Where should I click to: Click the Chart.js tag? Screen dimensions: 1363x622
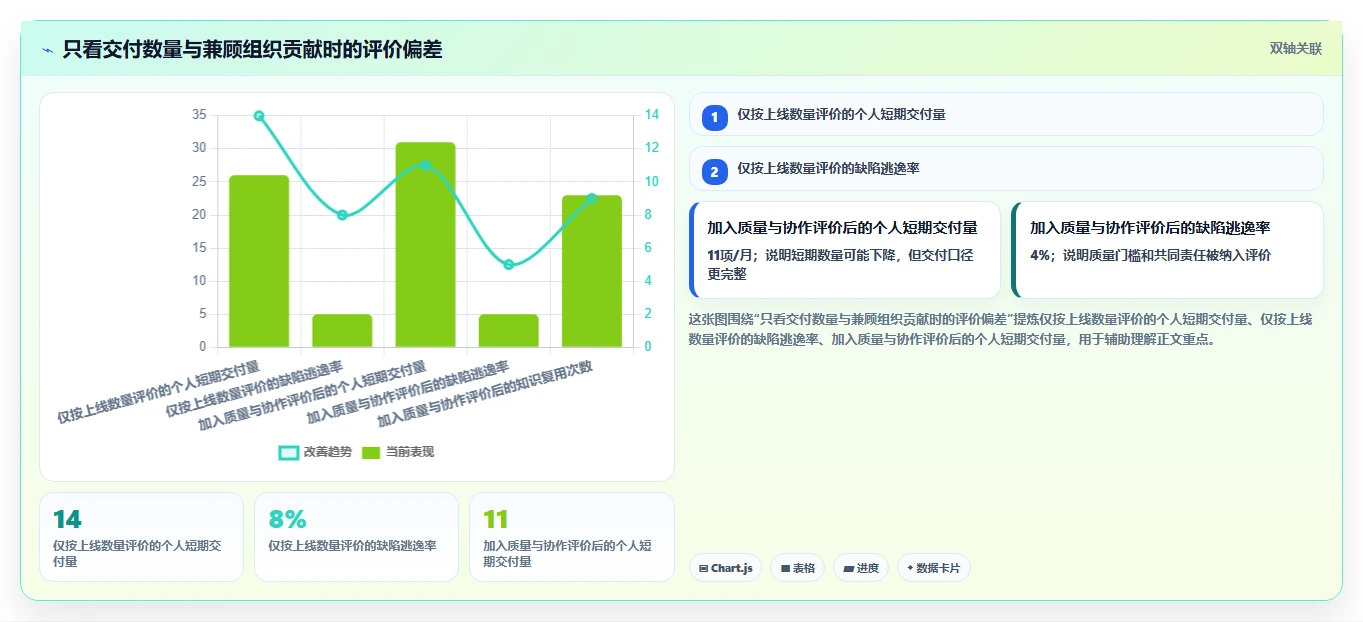coord(725,568)
